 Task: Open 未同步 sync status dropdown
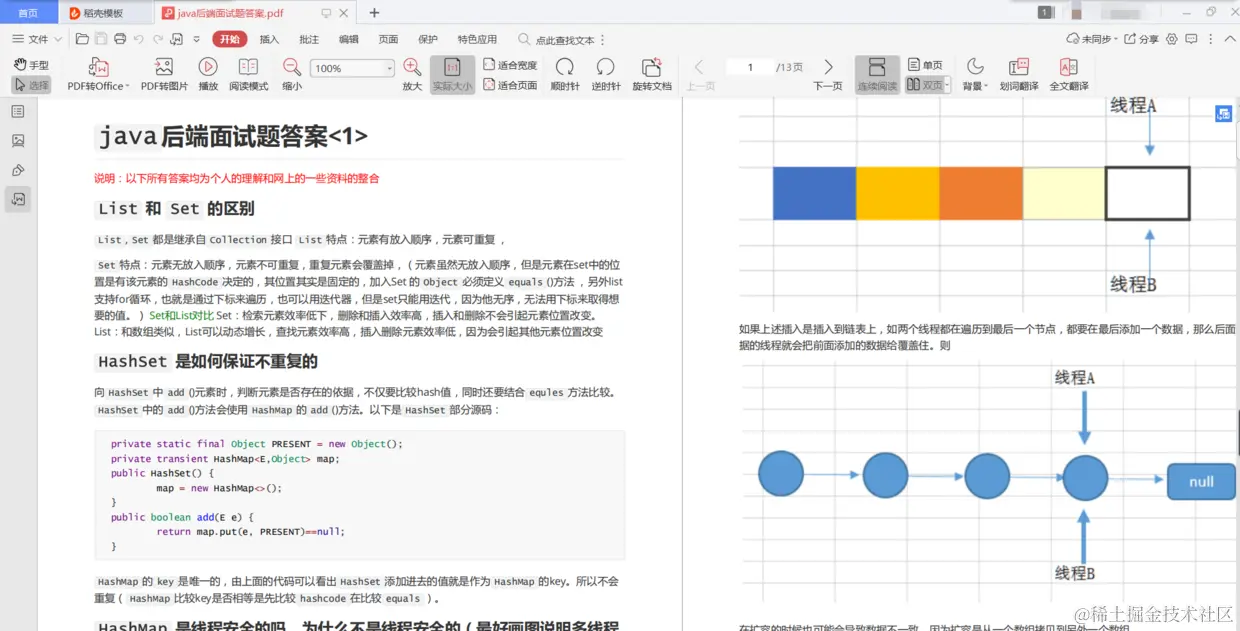click(1090, 39)
